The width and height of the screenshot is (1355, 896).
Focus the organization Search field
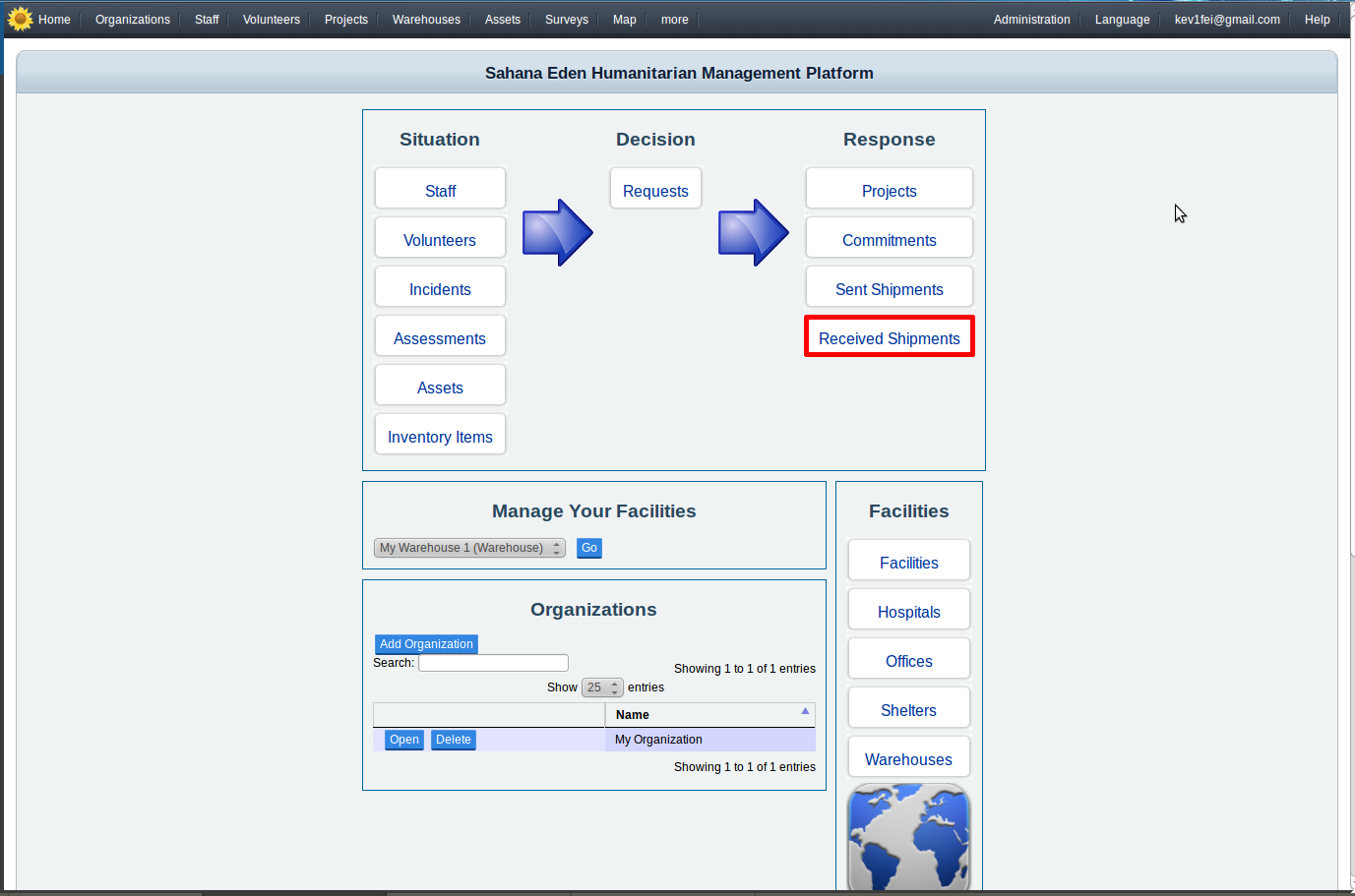tap(493, 663)
